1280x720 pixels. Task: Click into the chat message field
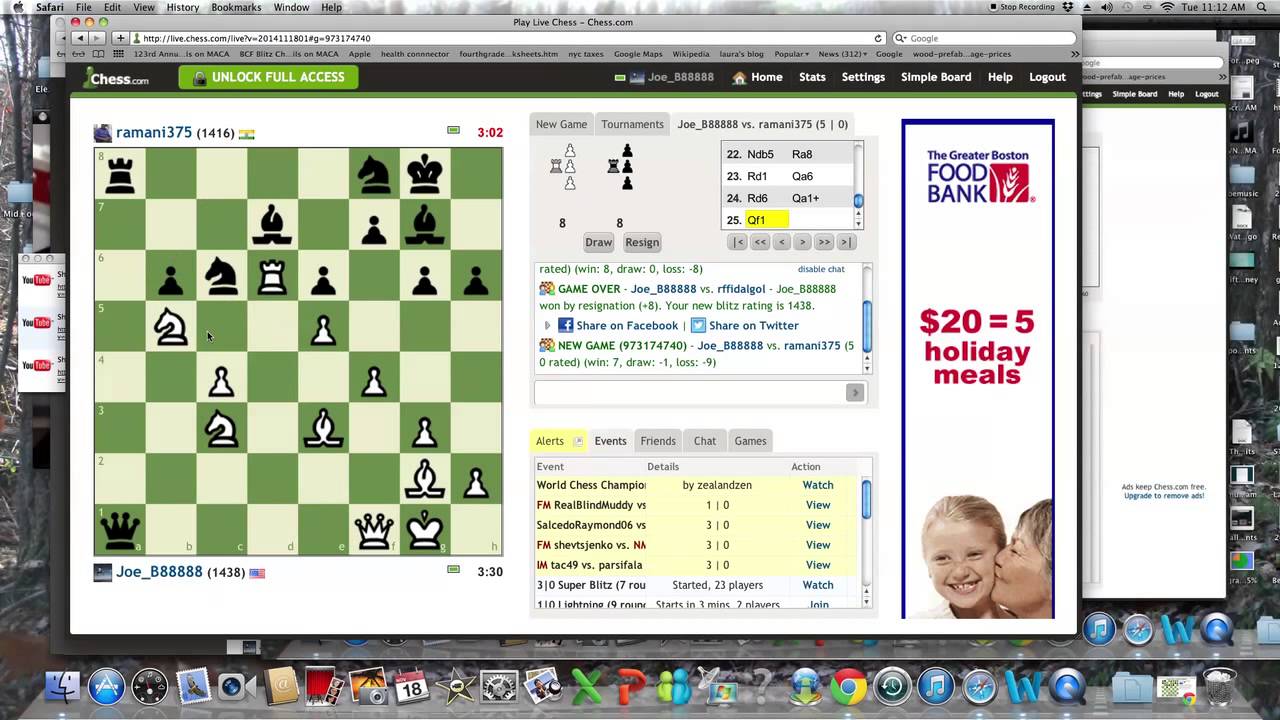click(689, 393)
